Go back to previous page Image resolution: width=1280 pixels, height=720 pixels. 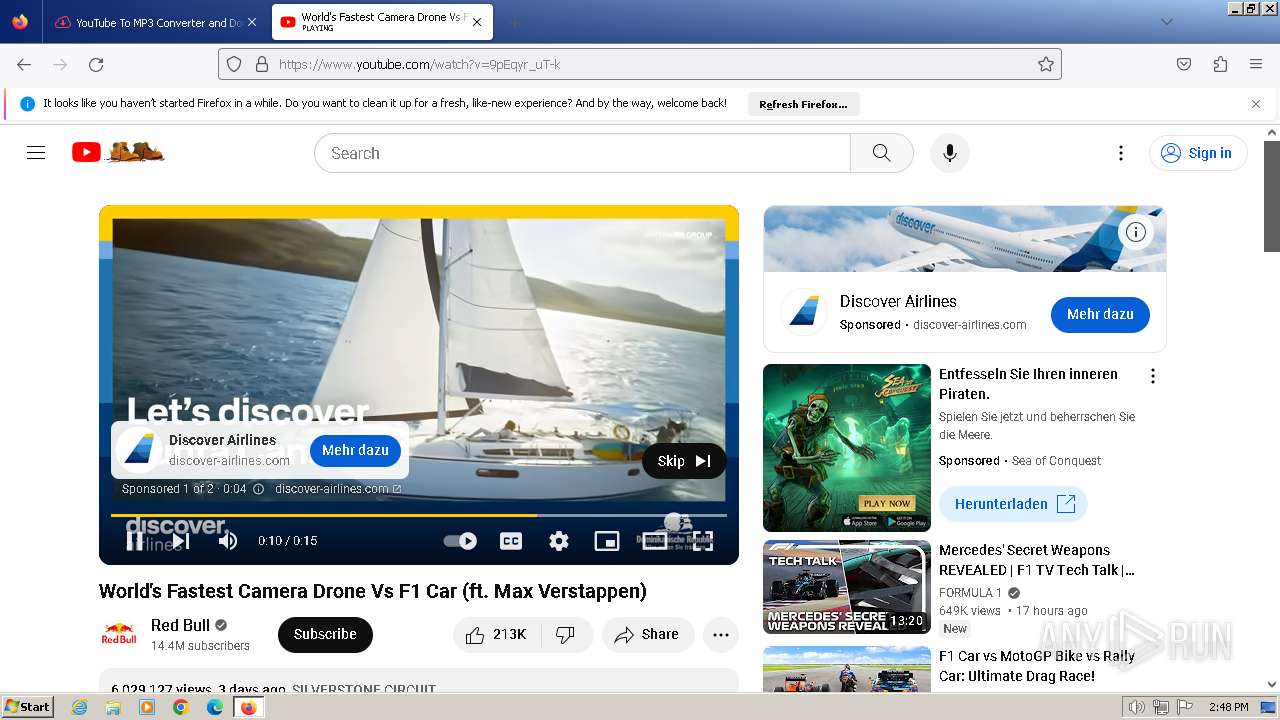coord(24,64)
